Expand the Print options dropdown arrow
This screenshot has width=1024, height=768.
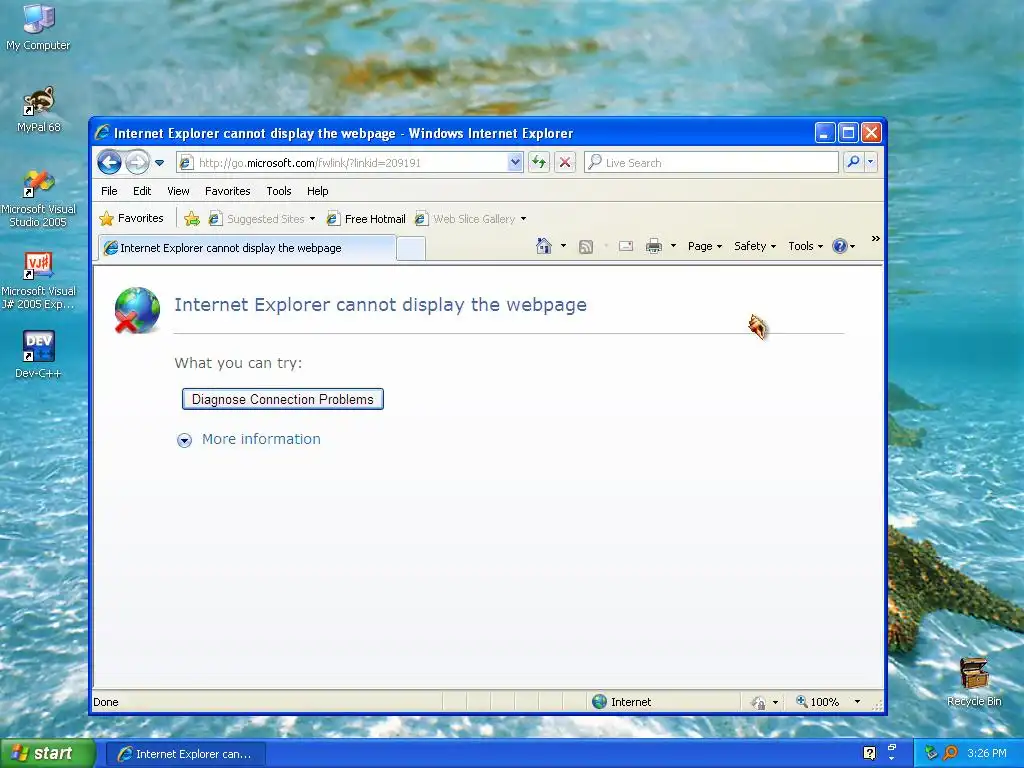pos(673,246)
